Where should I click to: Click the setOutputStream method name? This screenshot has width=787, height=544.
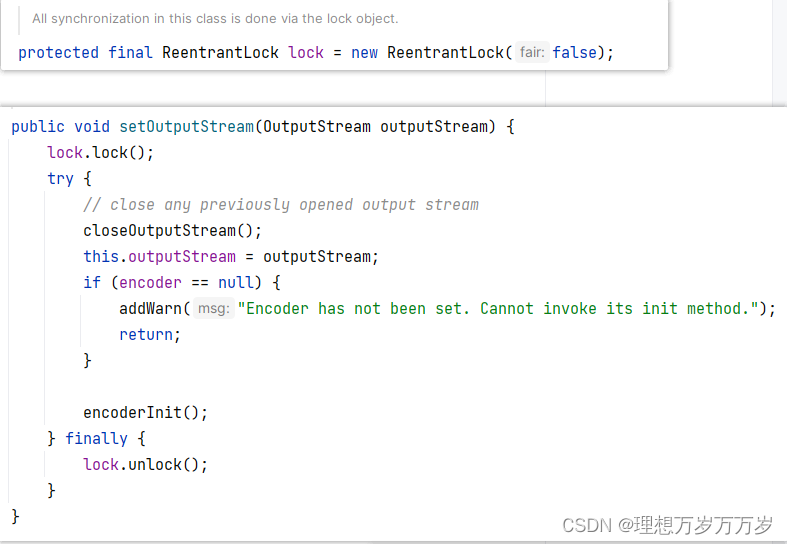click(186, 126)
